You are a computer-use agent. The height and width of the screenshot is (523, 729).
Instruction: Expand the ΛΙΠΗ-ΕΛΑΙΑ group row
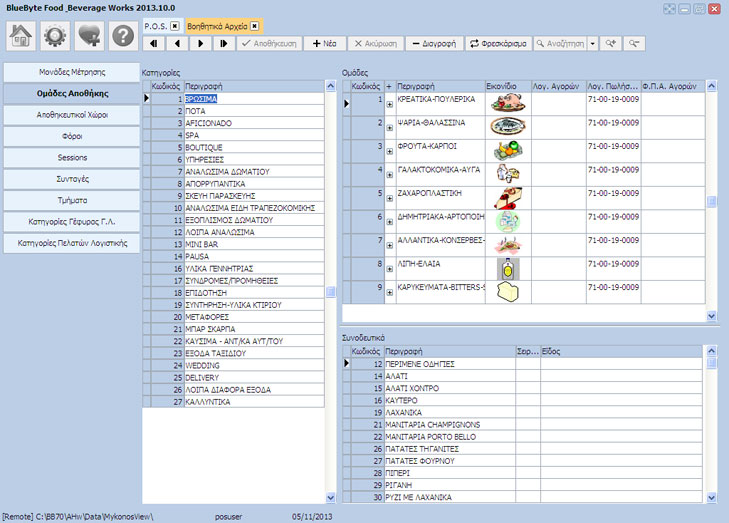coord(389,268)
